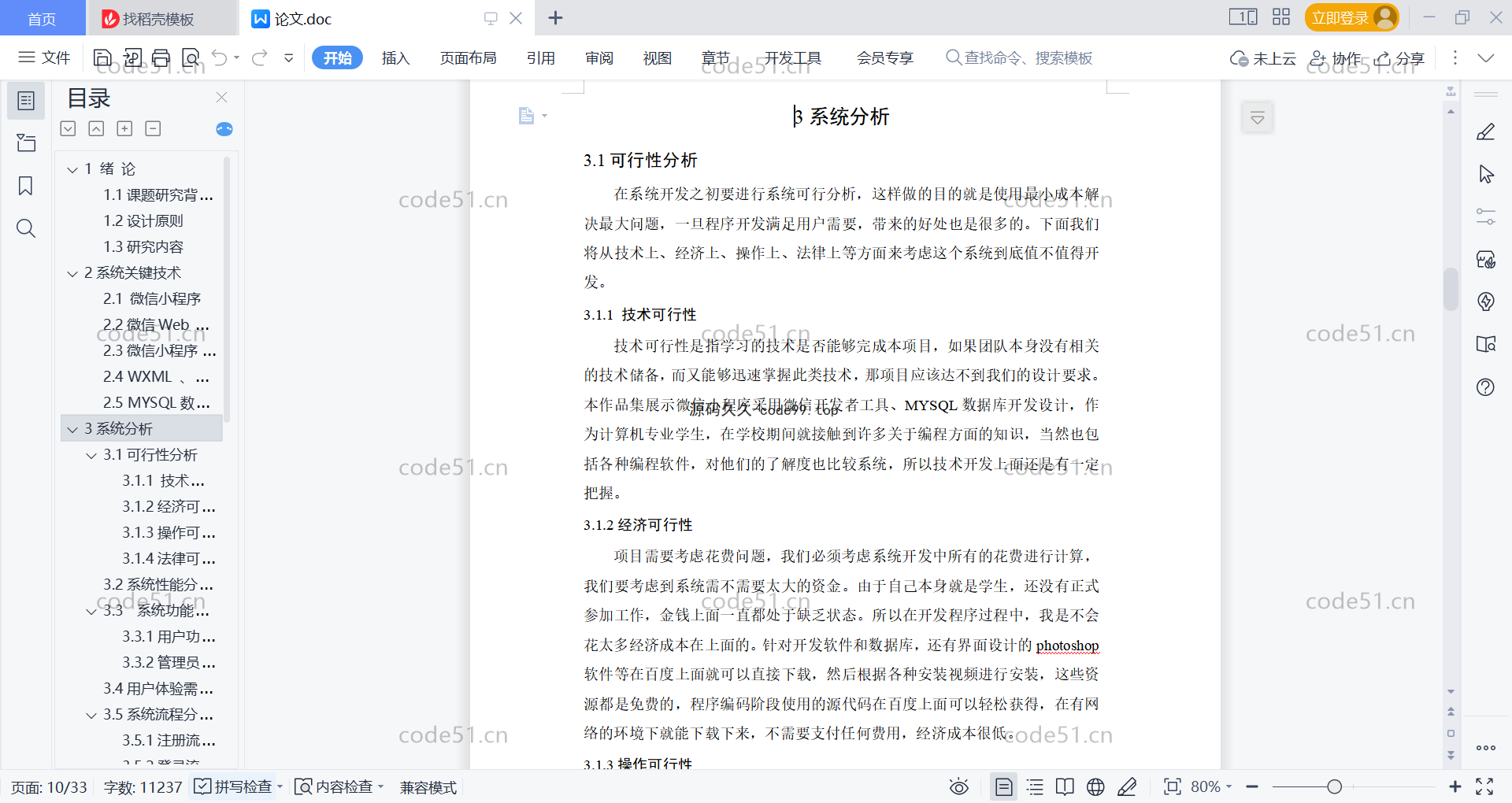This screenshot has height=803, width=1512.
Task: Switch to reading layout view
Action: (1065, 786)
